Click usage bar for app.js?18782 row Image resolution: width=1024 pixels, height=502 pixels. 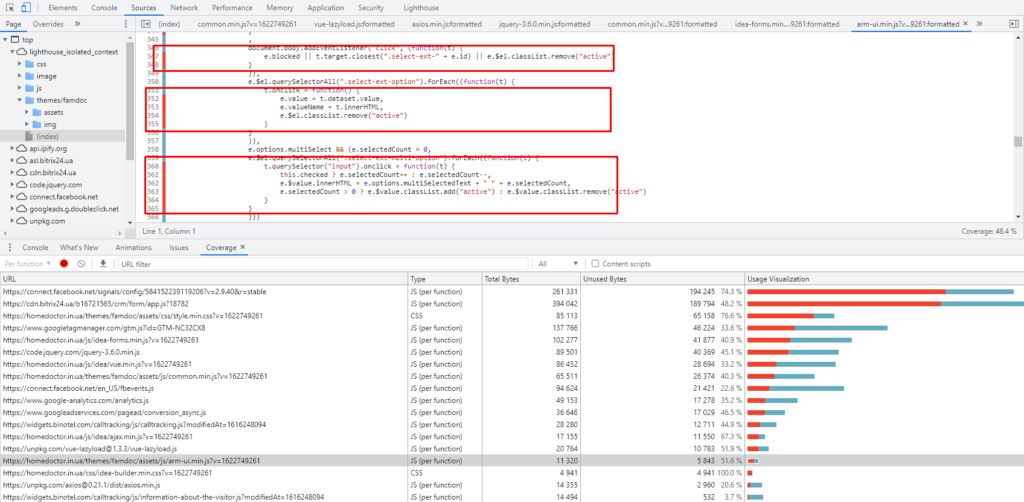click(886, 304)
